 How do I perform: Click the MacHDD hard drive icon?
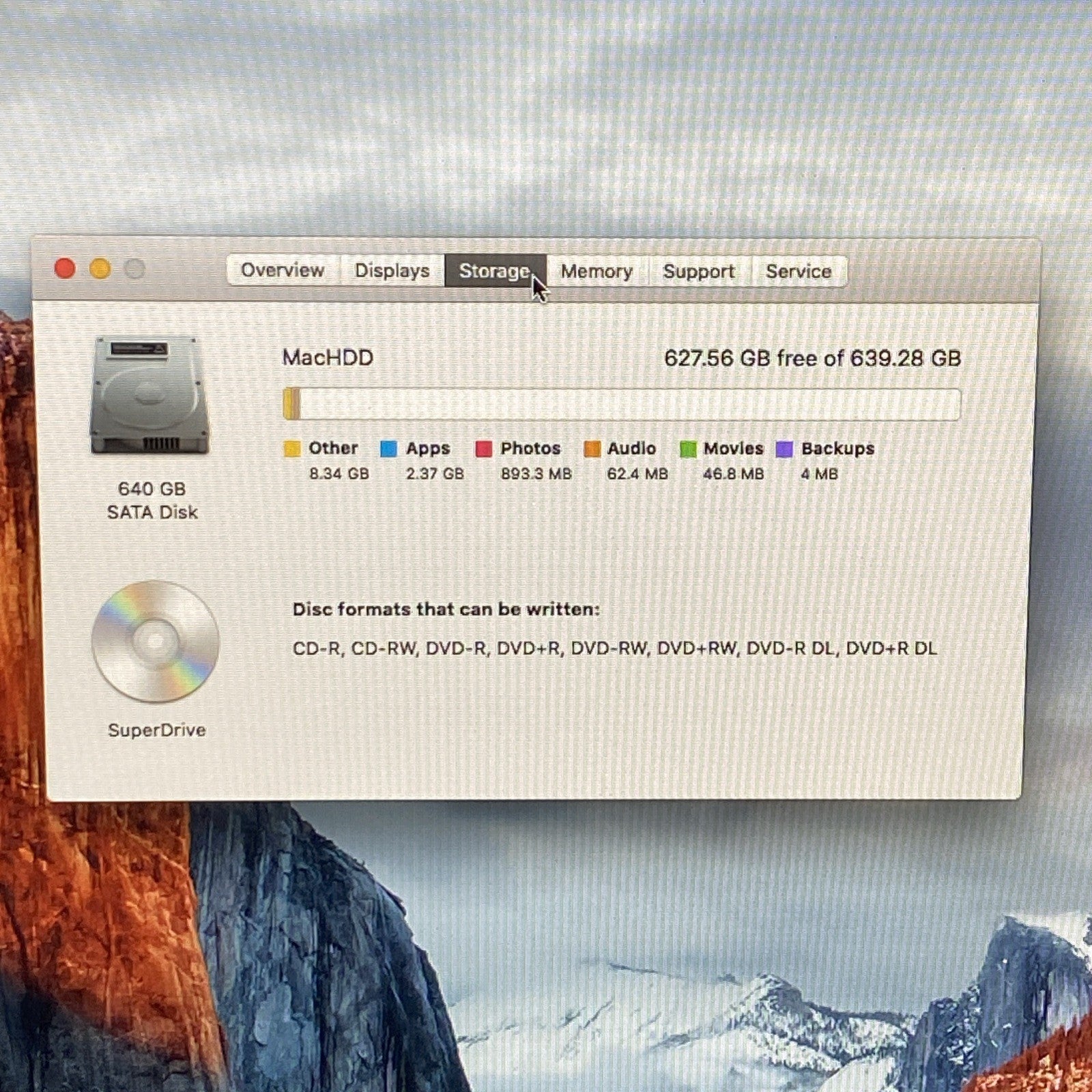click(x=149, y=395)
